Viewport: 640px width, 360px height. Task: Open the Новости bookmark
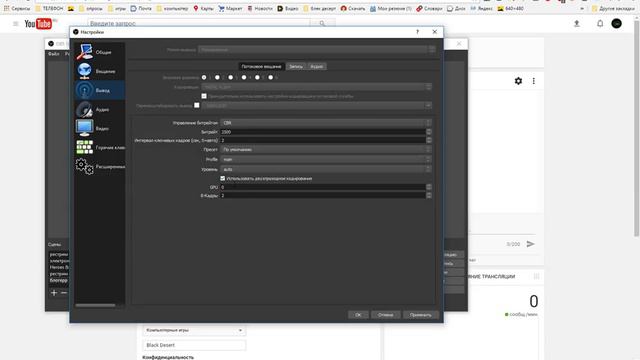click(x=260, y=8)
